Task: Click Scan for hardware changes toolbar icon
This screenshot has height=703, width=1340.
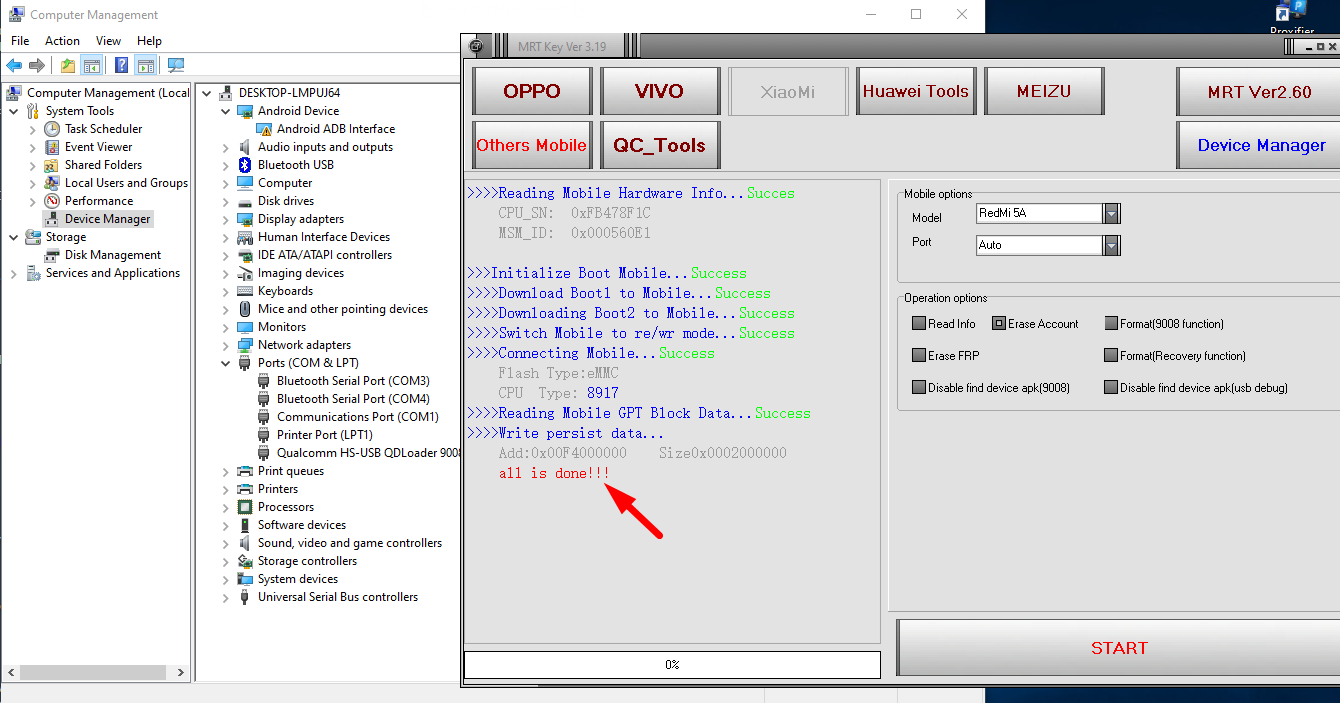Action: coord(176,66)
